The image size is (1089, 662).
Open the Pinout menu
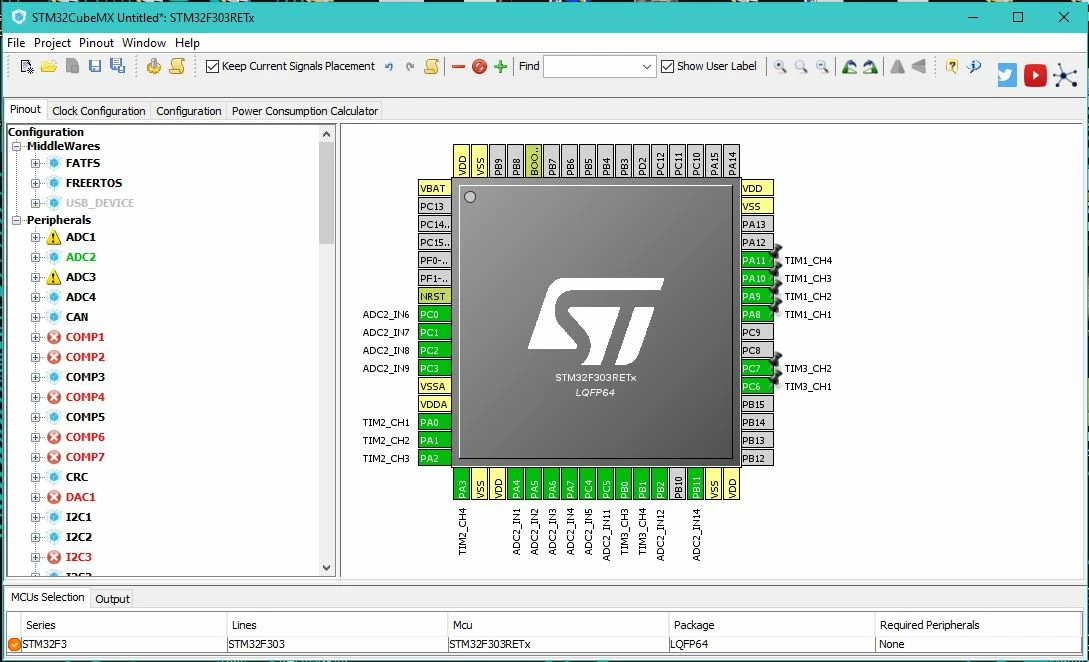(x=97, y=43)
